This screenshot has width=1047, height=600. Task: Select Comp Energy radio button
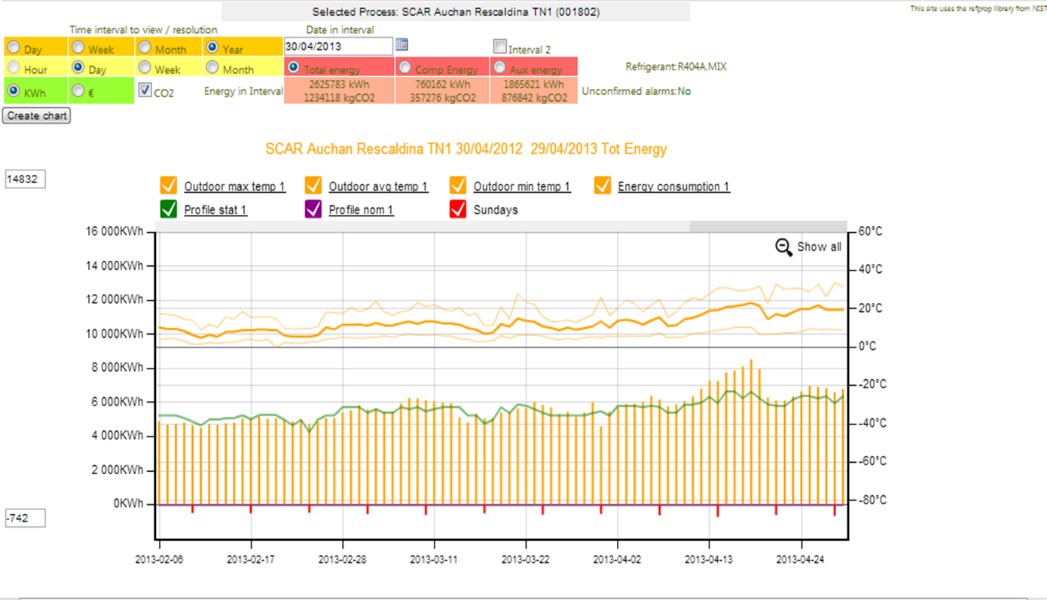click(x=405, y=67)
